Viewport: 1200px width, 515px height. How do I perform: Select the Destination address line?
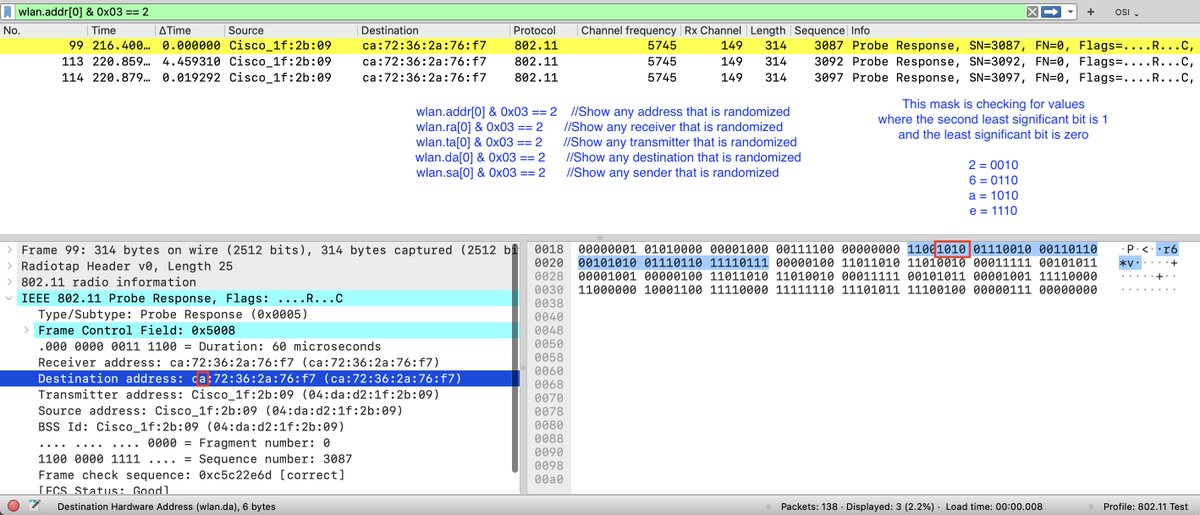(x=260, y=379)
